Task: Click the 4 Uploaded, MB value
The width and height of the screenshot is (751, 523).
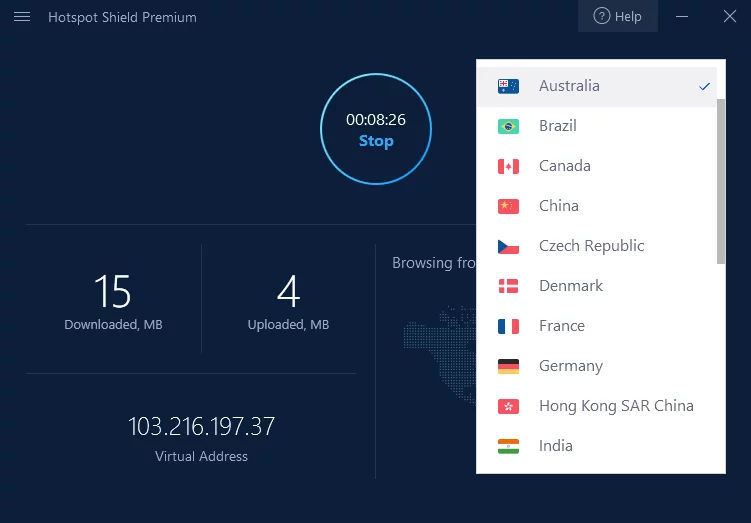Action: [x=288, y=291]
